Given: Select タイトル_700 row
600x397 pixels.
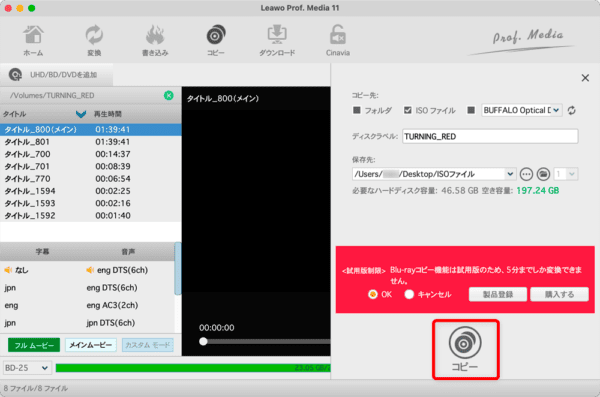Looking at the screenshot, I should (x=91, y=154).
